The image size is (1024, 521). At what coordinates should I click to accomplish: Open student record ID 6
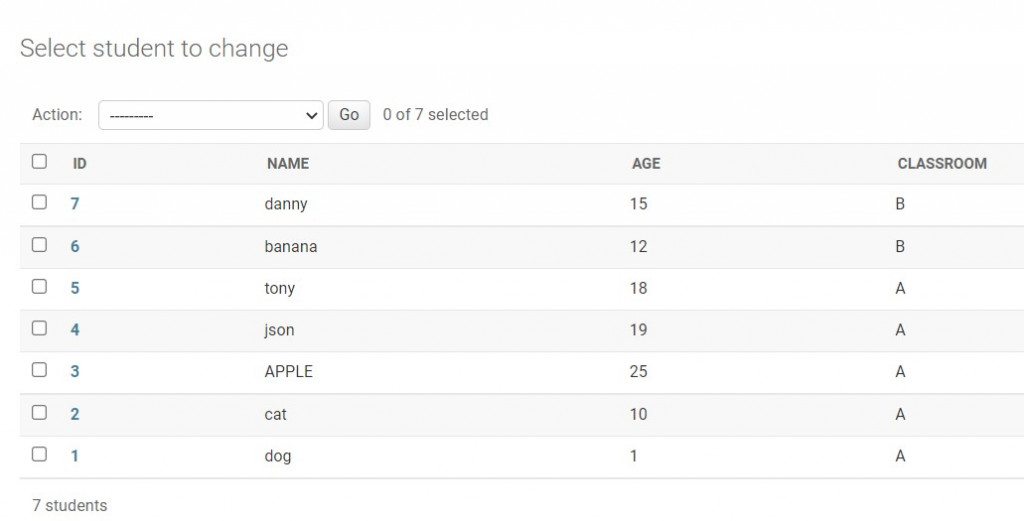[75, 246]
